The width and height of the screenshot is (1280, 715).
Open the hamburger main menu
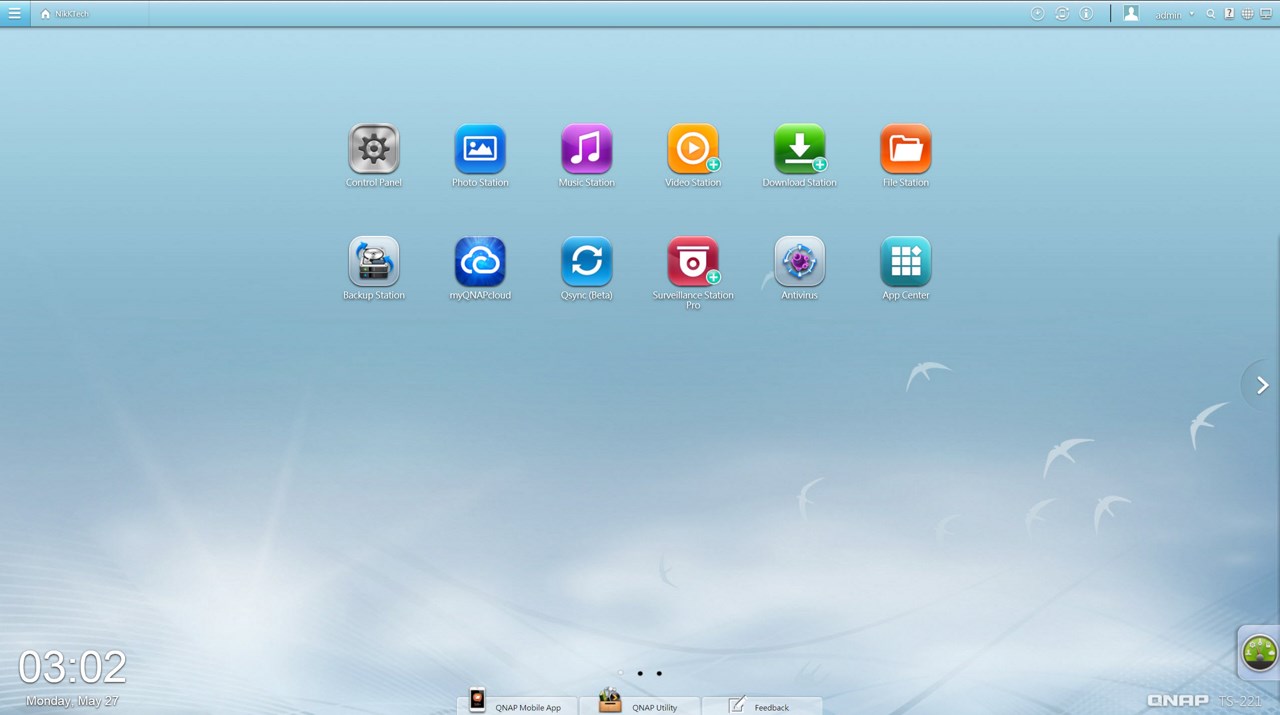pos(14,14)
